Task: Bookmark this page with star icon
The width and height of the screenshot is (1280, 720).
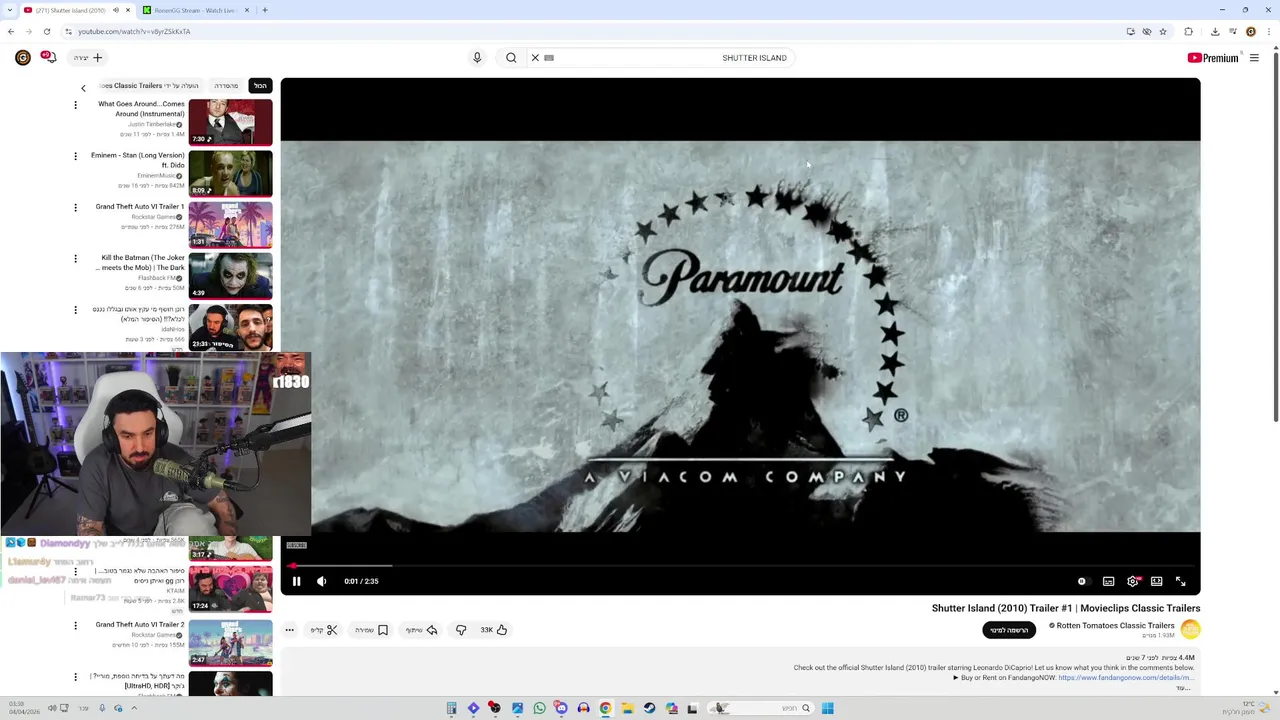Action: pyautogui.click(x=1163, y=31)
